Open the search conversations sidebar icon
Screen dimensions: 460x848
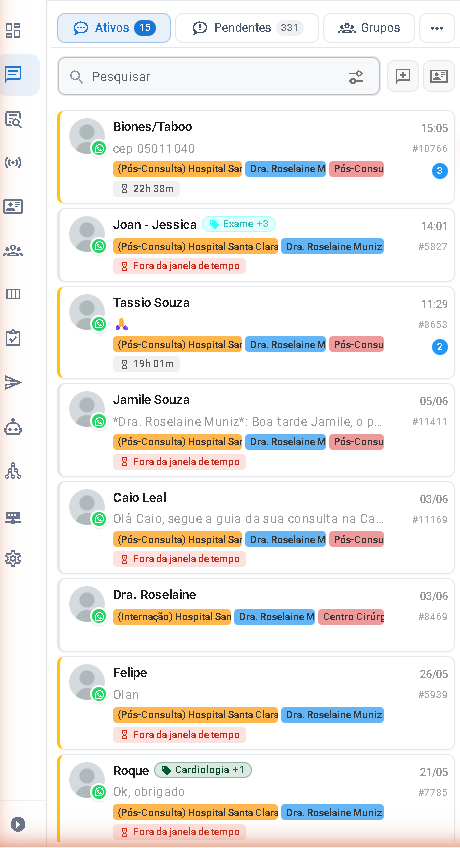13,118
